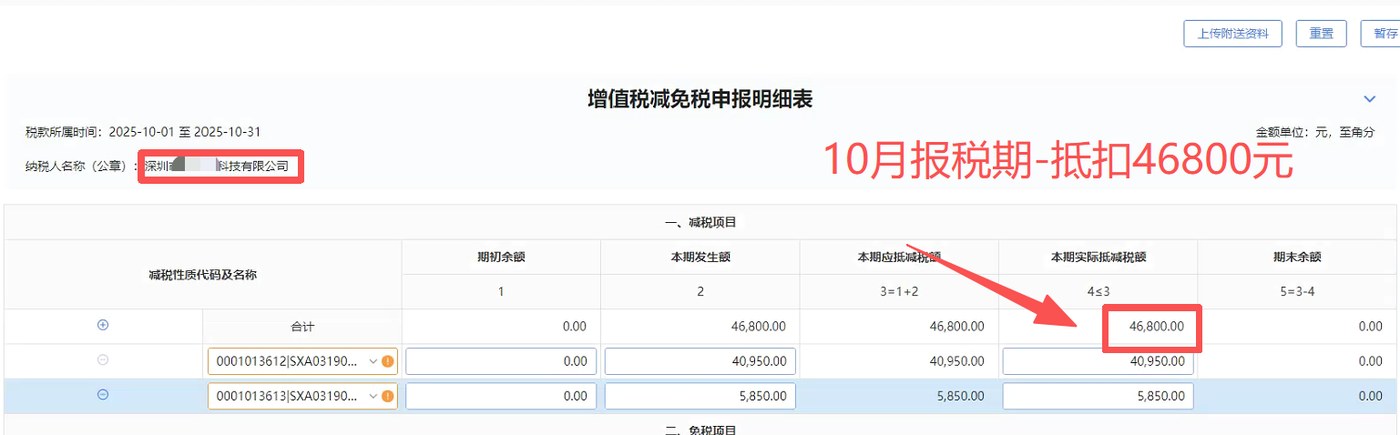The image size is (1400, 435).
Task: Click the 期末余额 column header
Action: 1297,257
